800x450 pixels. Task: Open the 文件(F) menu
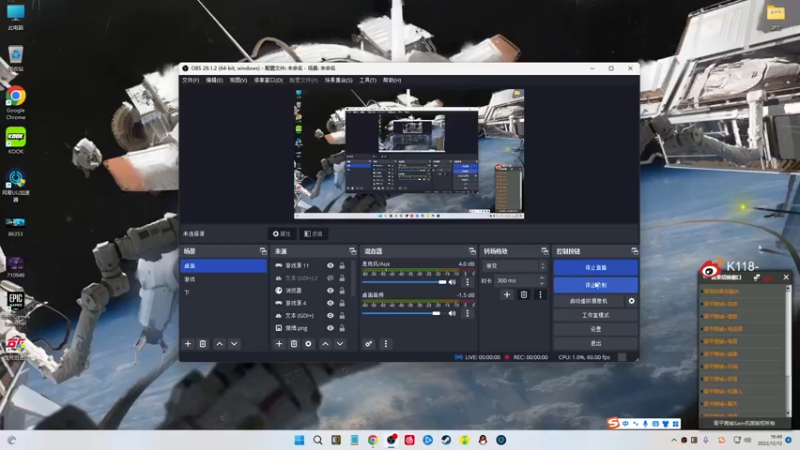[190, 80]
